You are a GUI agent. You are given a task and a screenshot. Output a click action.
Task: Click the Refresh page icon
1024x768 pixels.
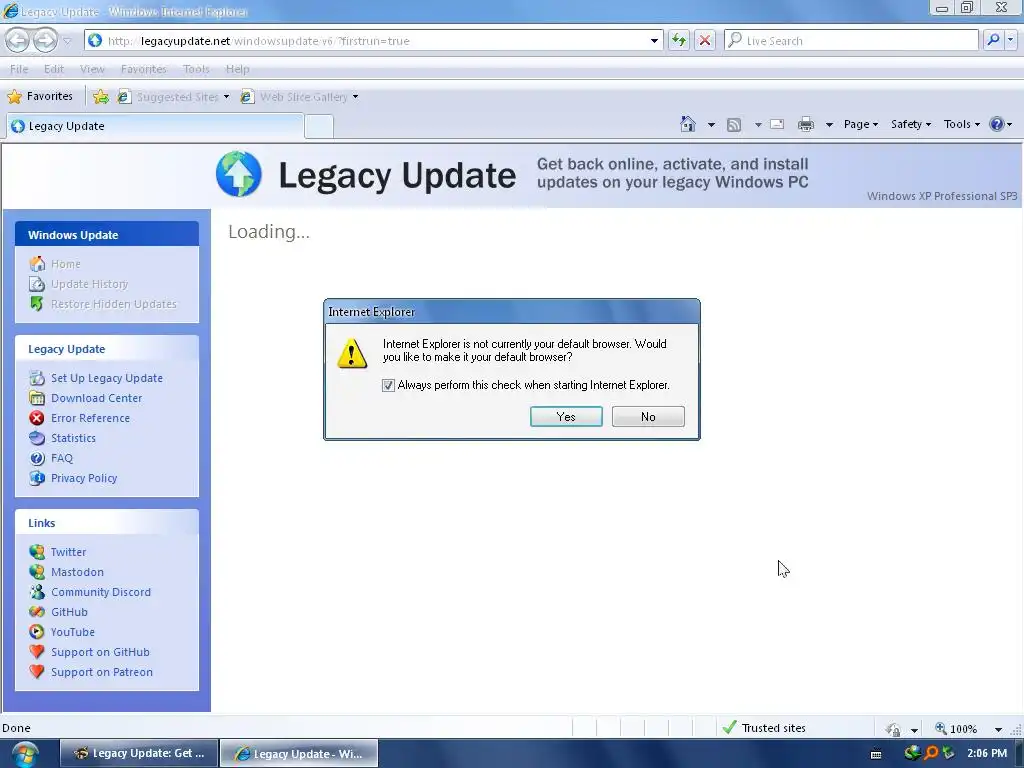tap(679, 40)
